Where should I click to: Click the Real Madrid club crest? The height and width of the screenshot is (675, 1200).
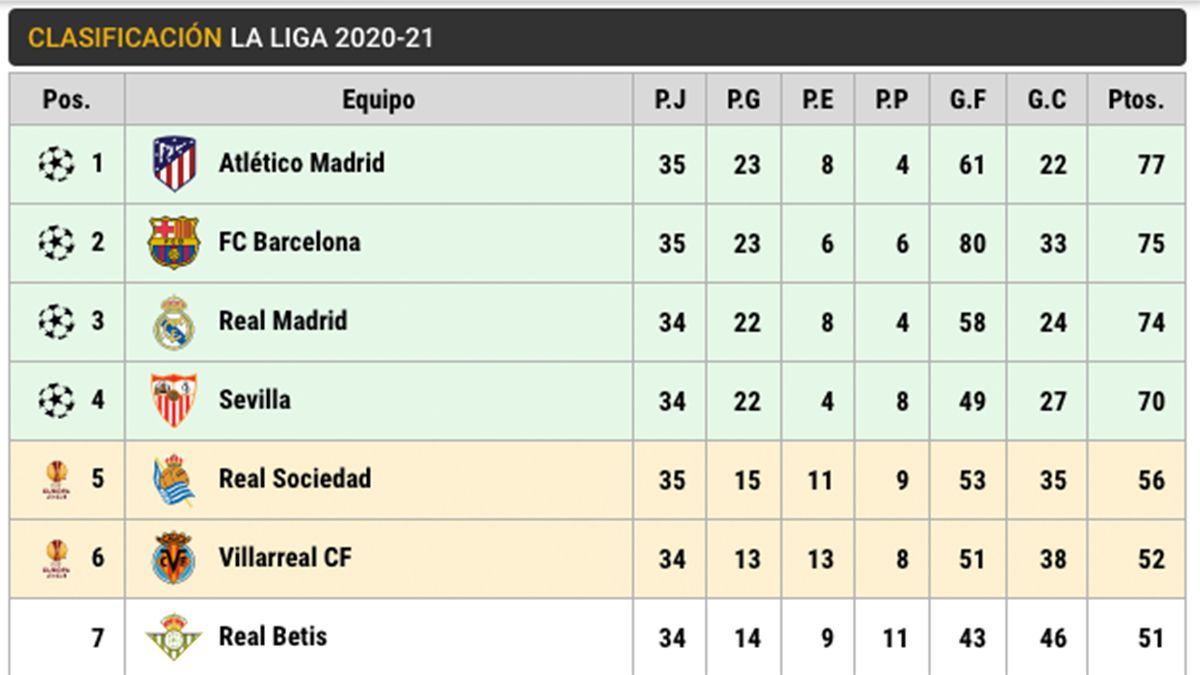[174, 322]
